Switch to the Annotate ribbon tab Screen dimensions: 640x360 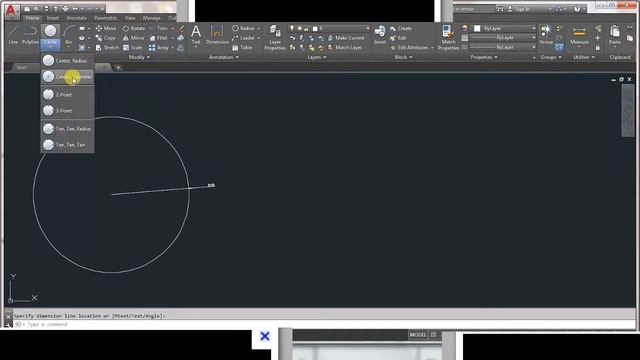tap(76, 18)
